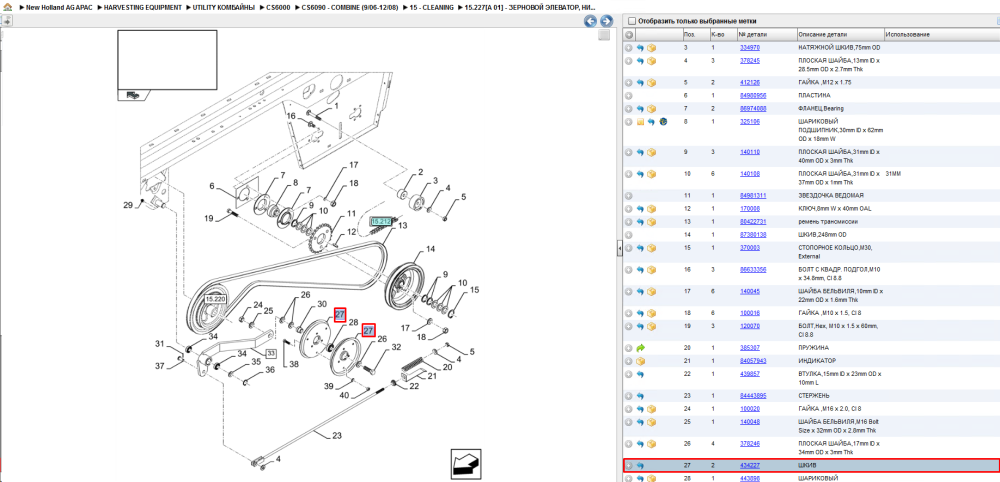Click the 15.220 reference label in diagram
The height and width of the screenshot is (482, 1000).
(216, 298)
